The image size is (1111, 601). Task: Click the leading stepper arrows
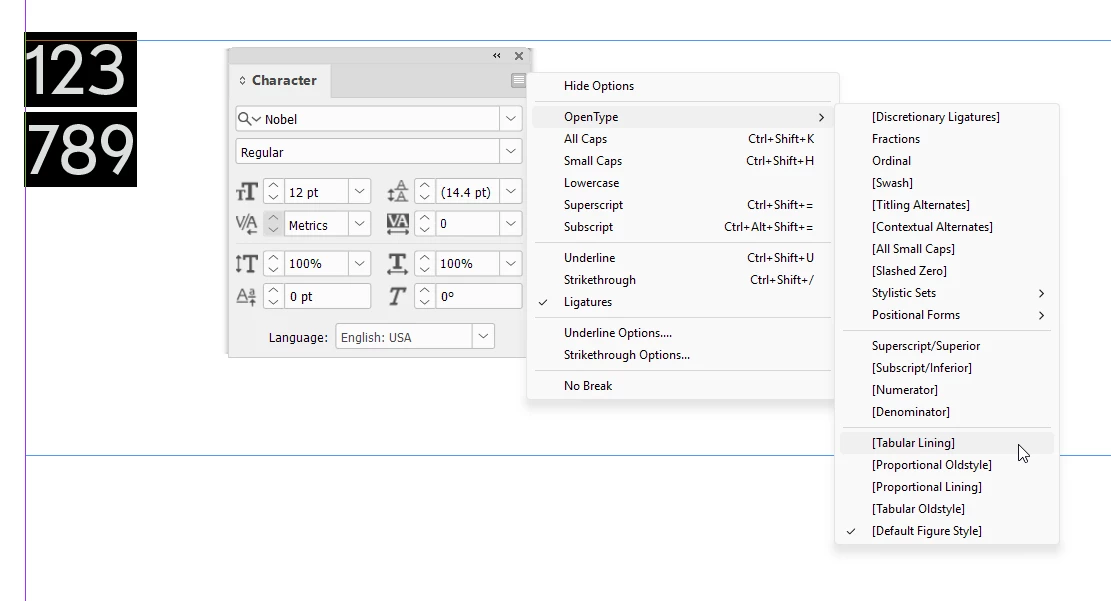[x=424, y=191]
